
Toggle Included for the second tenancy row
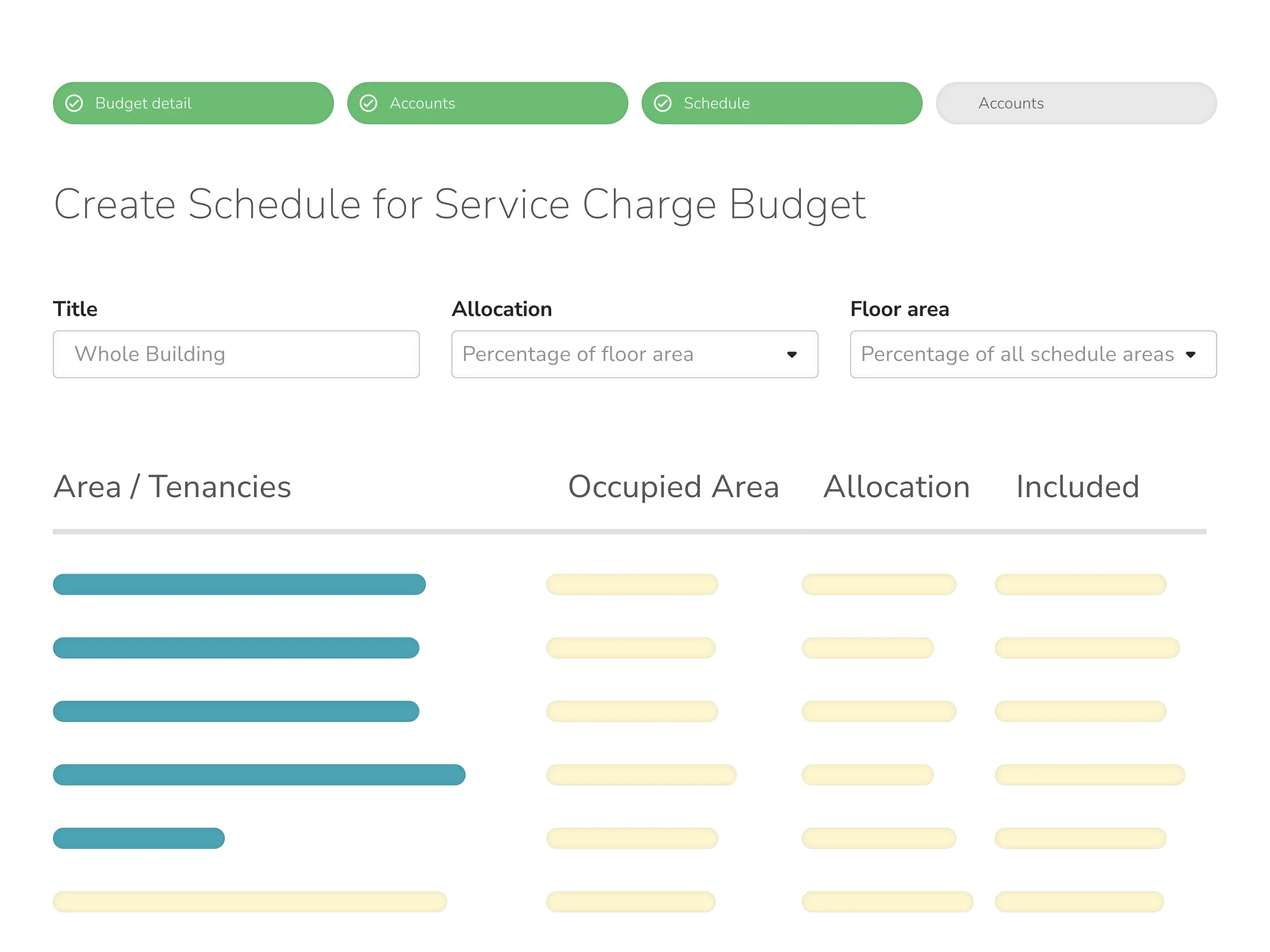tap(1086, 647)
